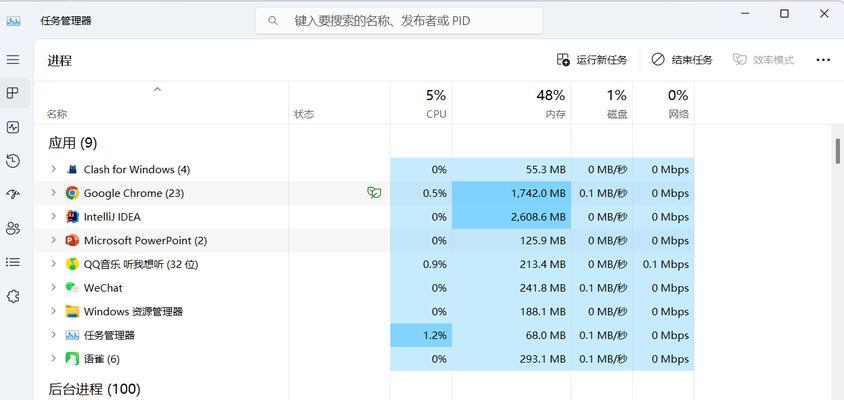This screenshot has width=844, height=400.
Task: Click the IntelliJ IDEA app icon
Action: [72, 216]
